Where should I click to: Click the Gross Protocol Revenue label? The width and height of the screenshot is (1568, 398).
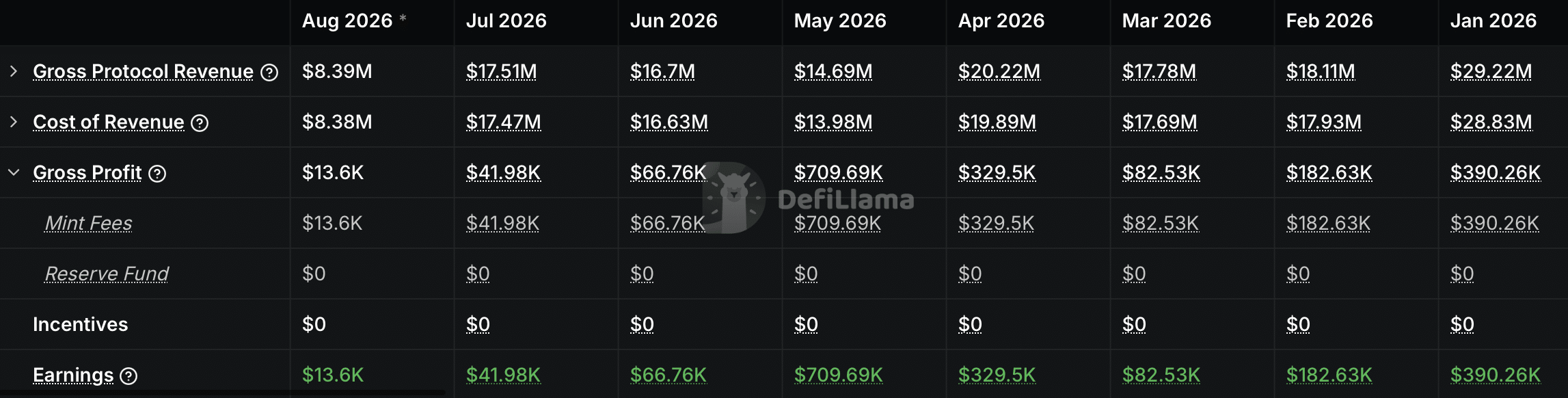(143, 71)
